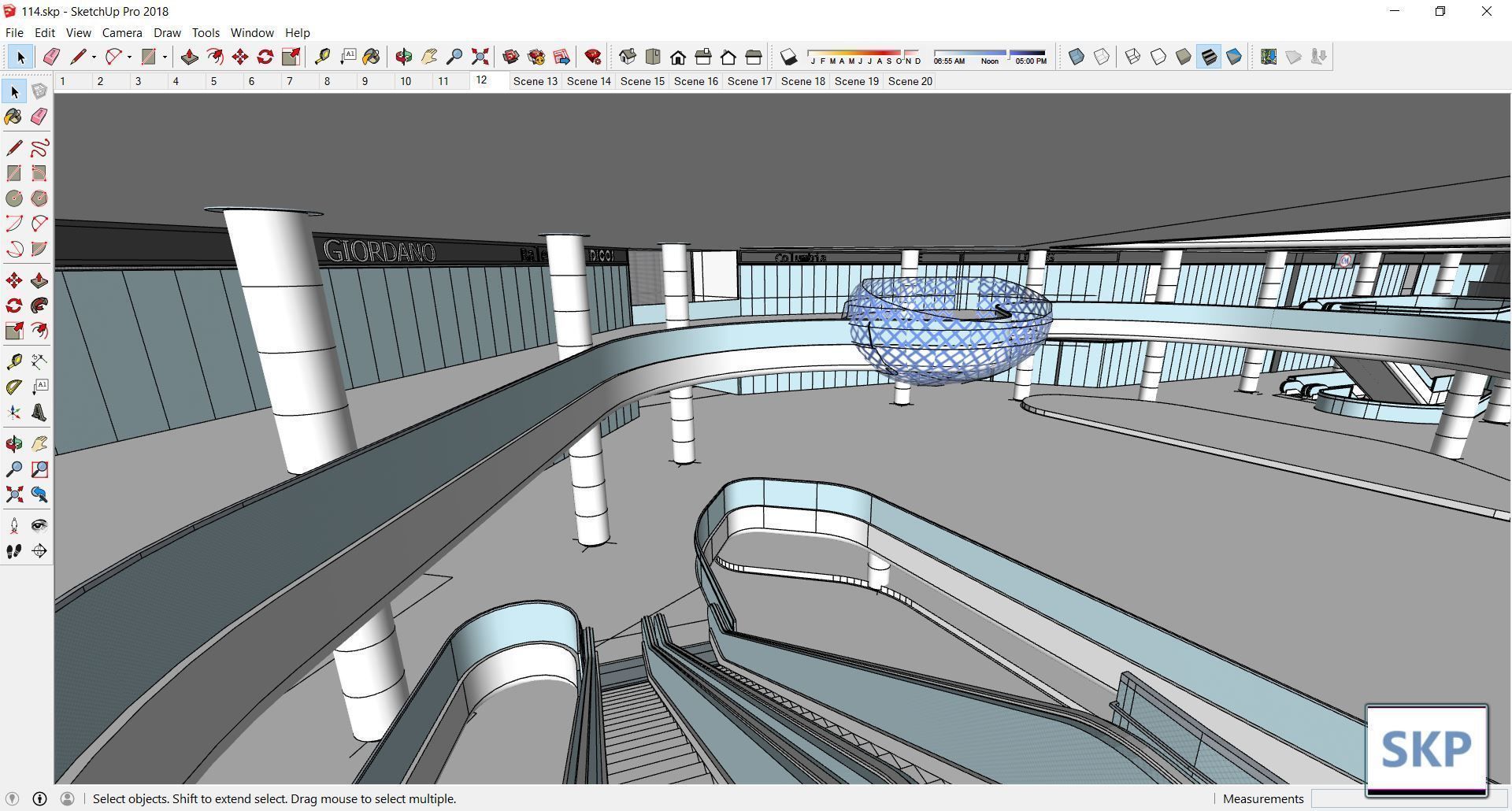
Task: Open the Camera menu
Action: coord(122,32)
